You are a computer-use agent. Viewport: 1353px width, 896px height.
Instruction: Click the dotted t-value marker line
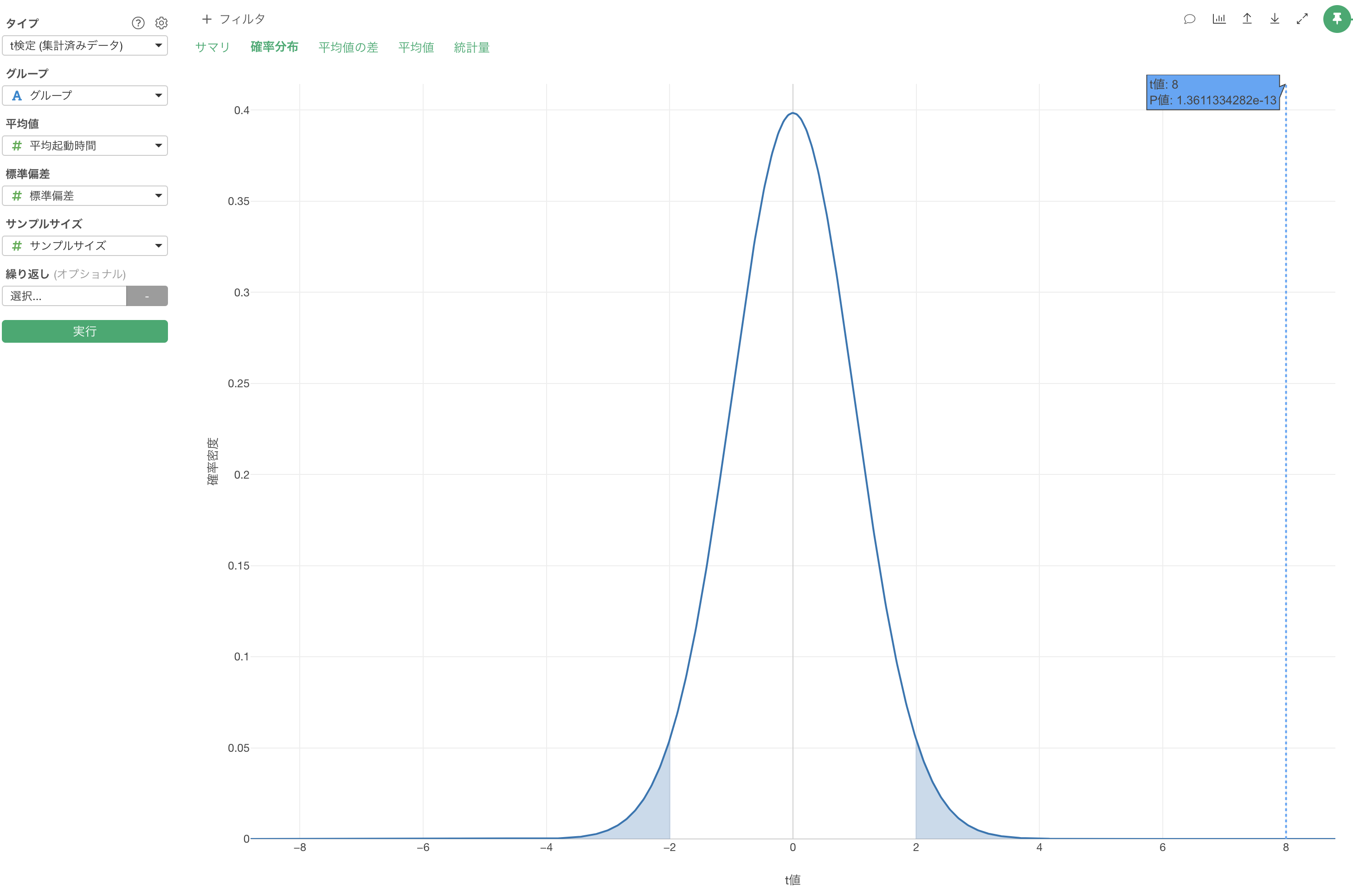(1286, 462)
